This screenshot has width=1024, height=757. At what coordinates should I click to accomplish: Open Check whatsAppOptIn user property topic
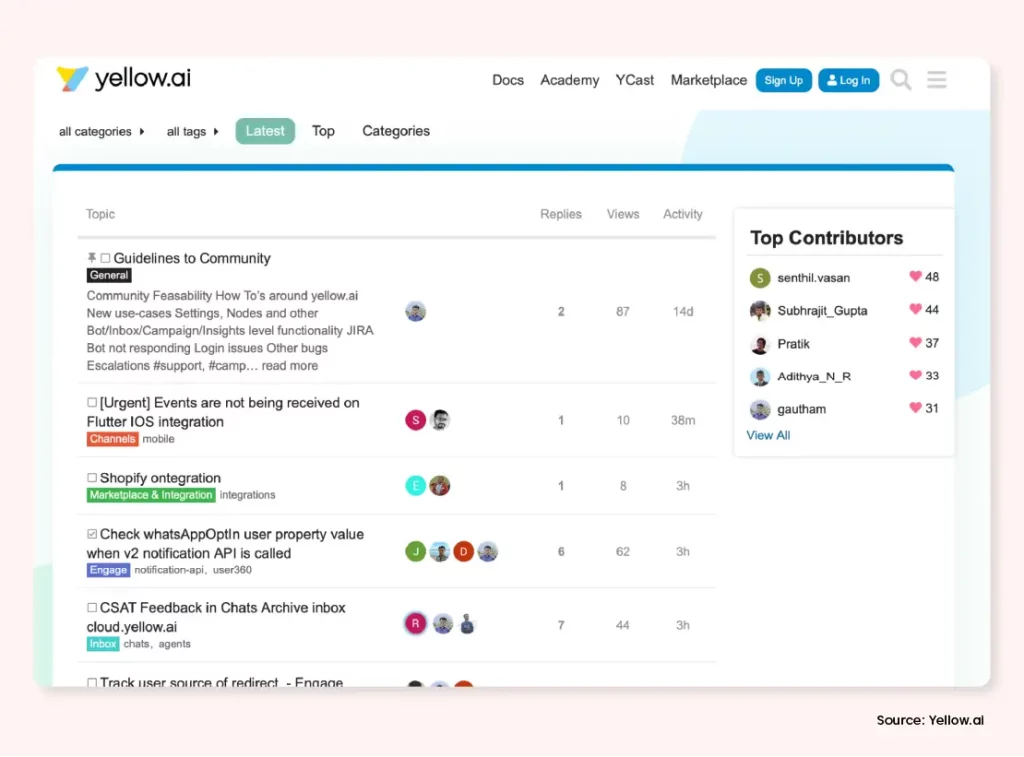point(225,543)
